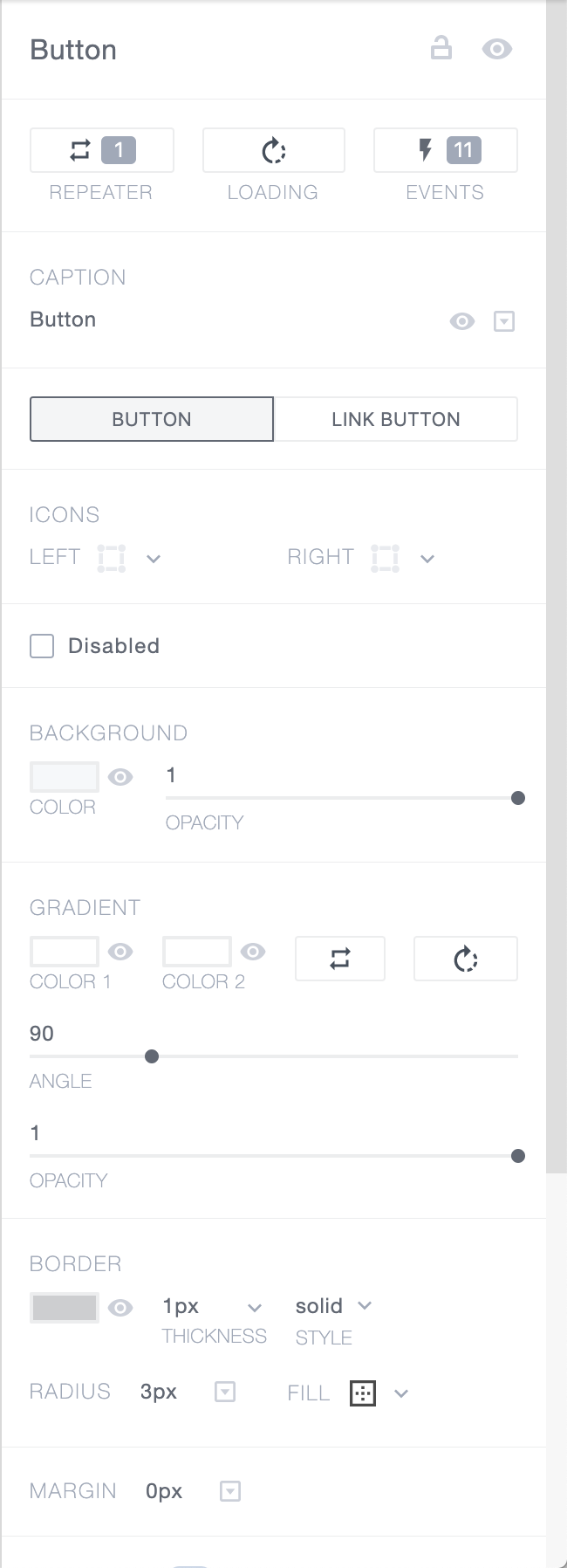Viewport: 567px width, 1568px height.
Task: Click the gradient repeater icon button
Action: click(340, 959)
